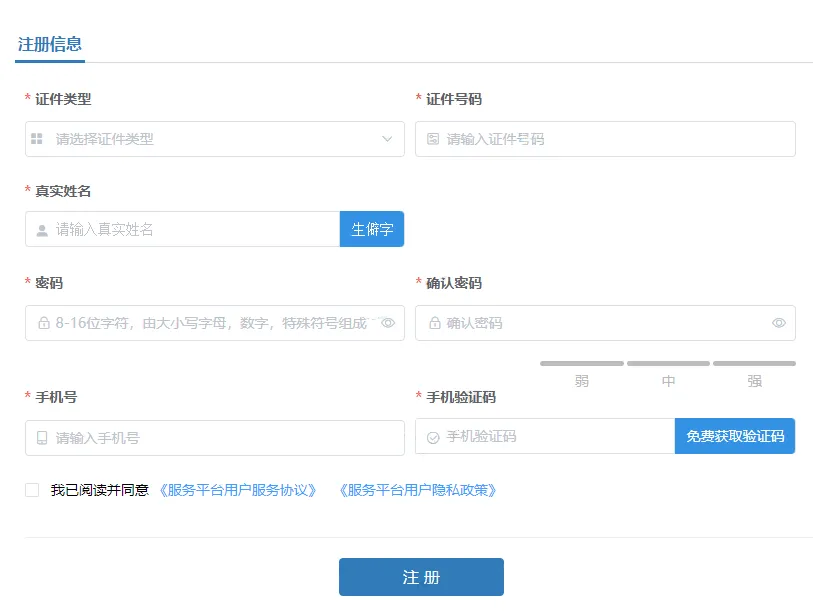Click the 我已阅读并同意 text
813x611 pixels.
pyautogui.click(x=100, y=490)
